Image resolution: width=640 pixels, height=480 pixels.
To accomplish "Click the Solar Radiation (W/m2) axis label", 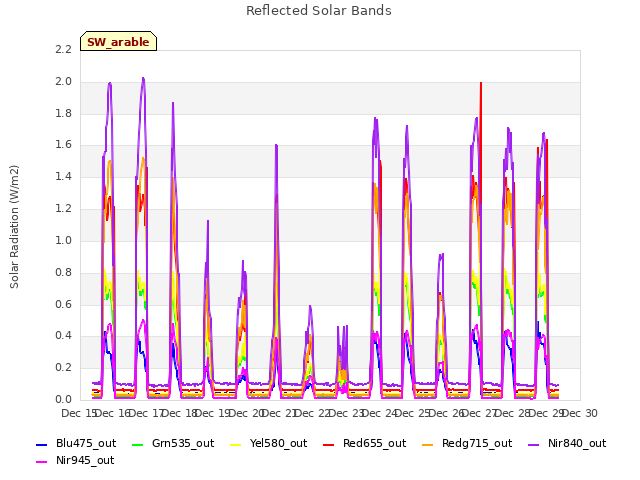I will click(x=14, y=227).
